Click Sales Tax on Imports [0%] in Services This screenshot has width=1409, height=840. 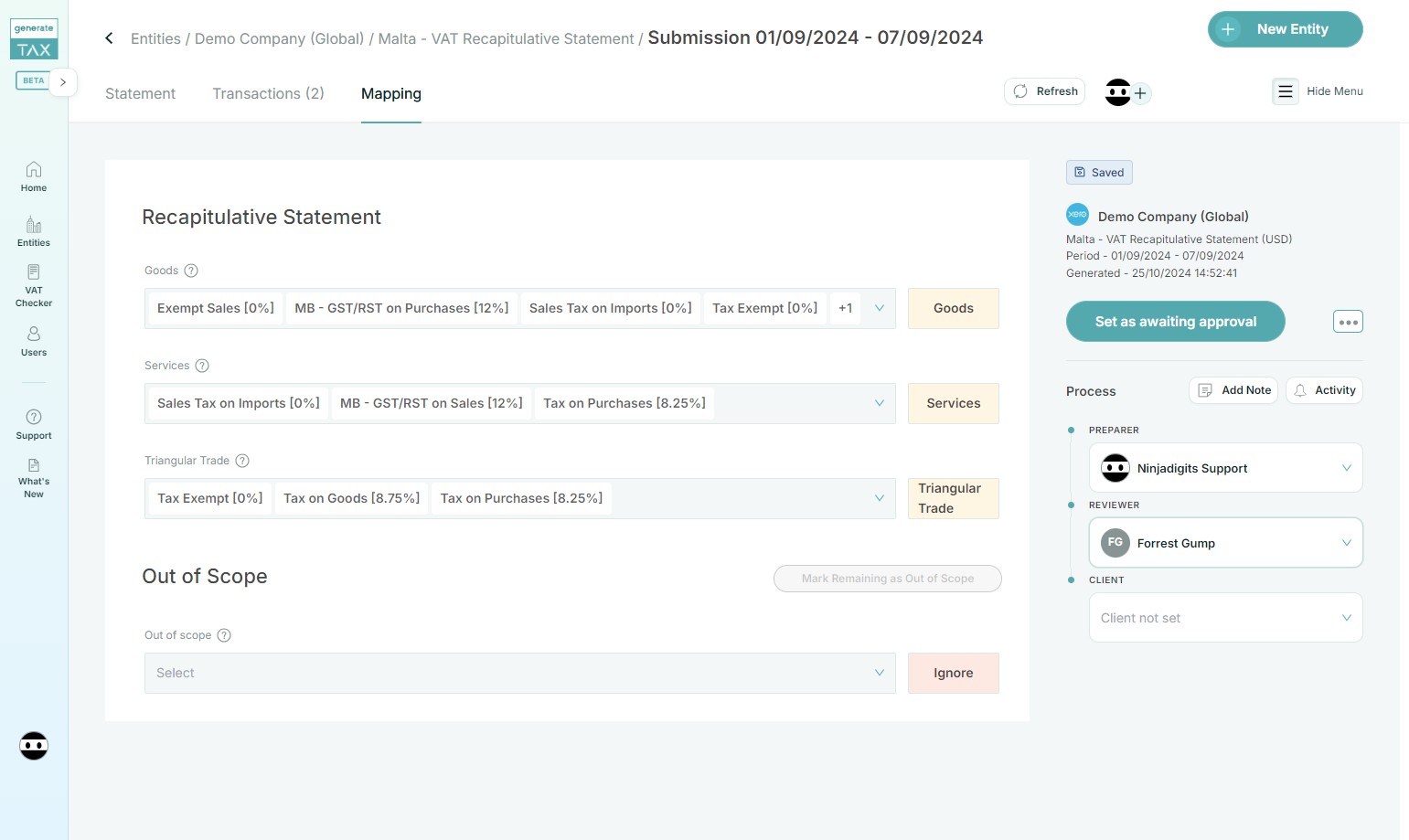238,403
